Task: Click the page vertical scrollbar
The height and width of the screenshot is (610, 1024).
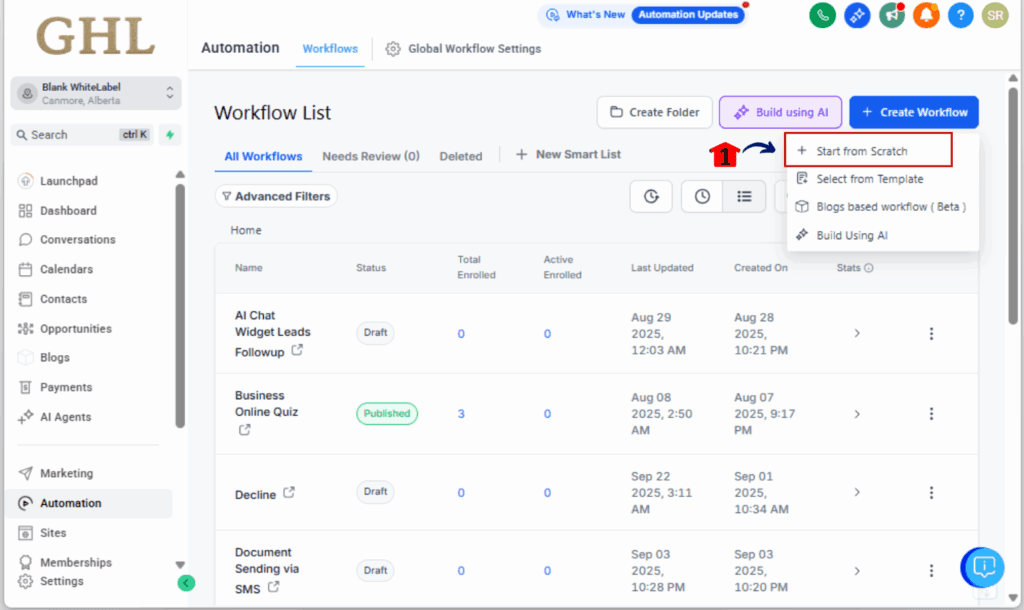Action: pos(1013,206)
